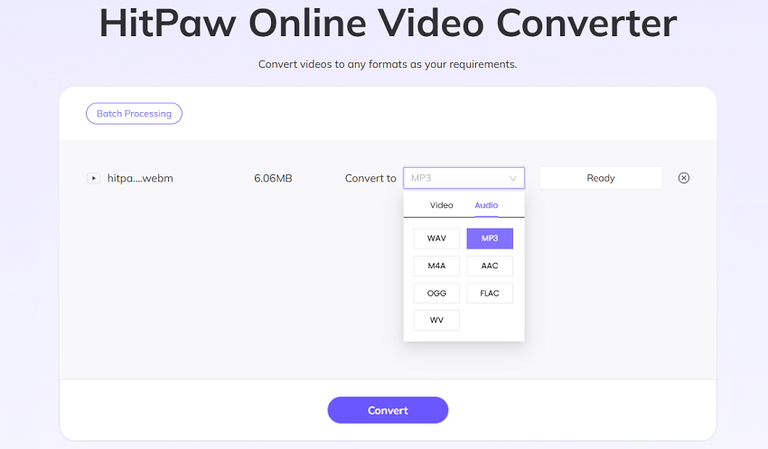Choose M4A output format
Screen dimensions: 768x449
pyautogui.click(x=436, y=266)
